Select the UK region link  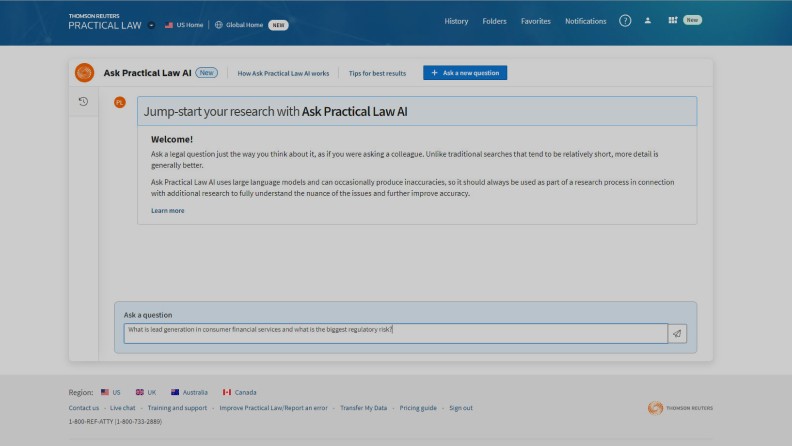tap(146, 392)
